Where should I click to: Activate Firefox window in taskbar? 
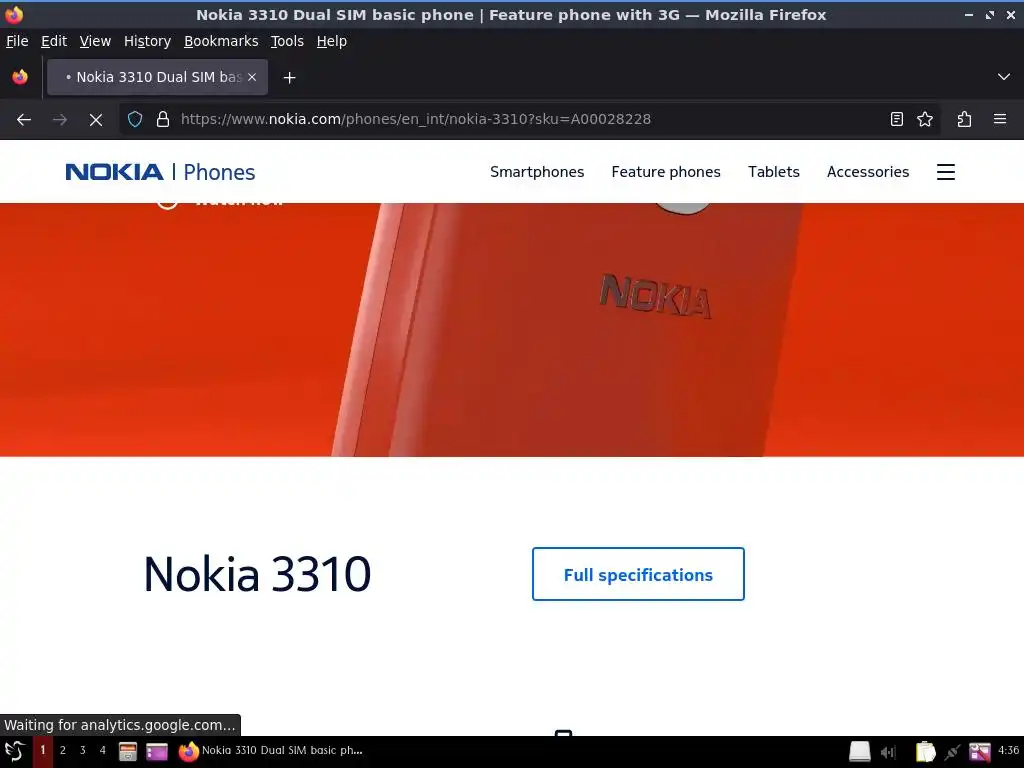point(271,751)
